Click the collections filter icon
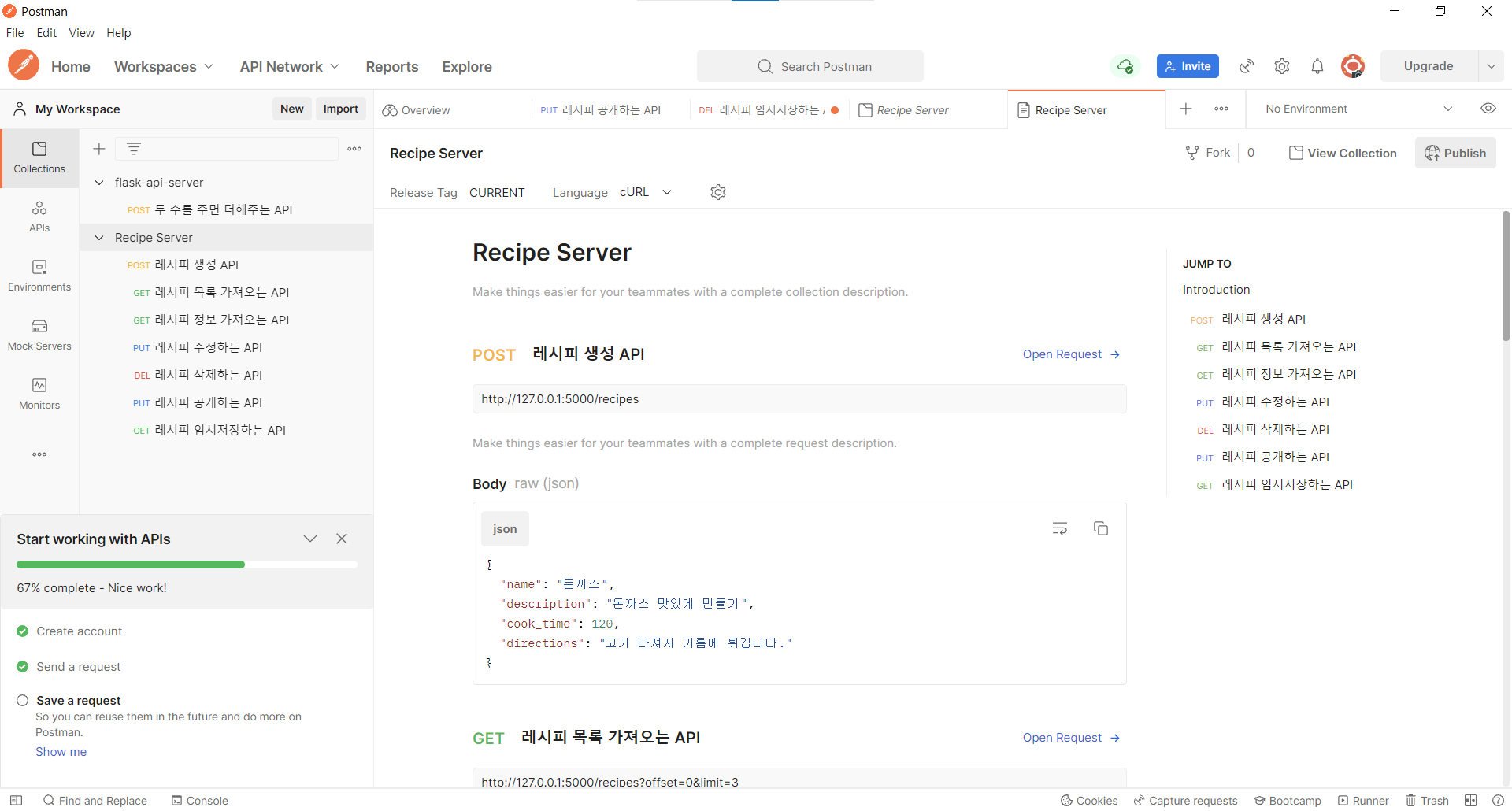This screenshot has height=811, width=1512. [x=134, y=148]
